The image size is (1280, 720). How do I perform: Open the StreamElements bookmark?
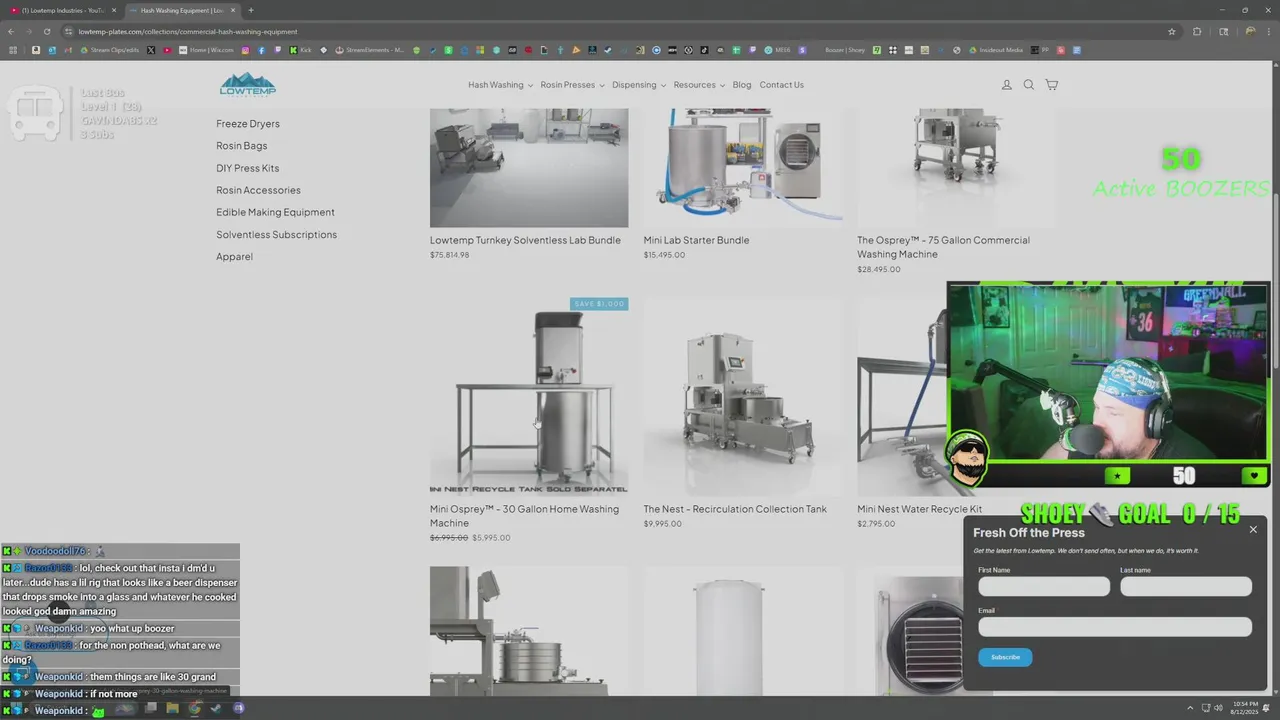tap(370, 50)
